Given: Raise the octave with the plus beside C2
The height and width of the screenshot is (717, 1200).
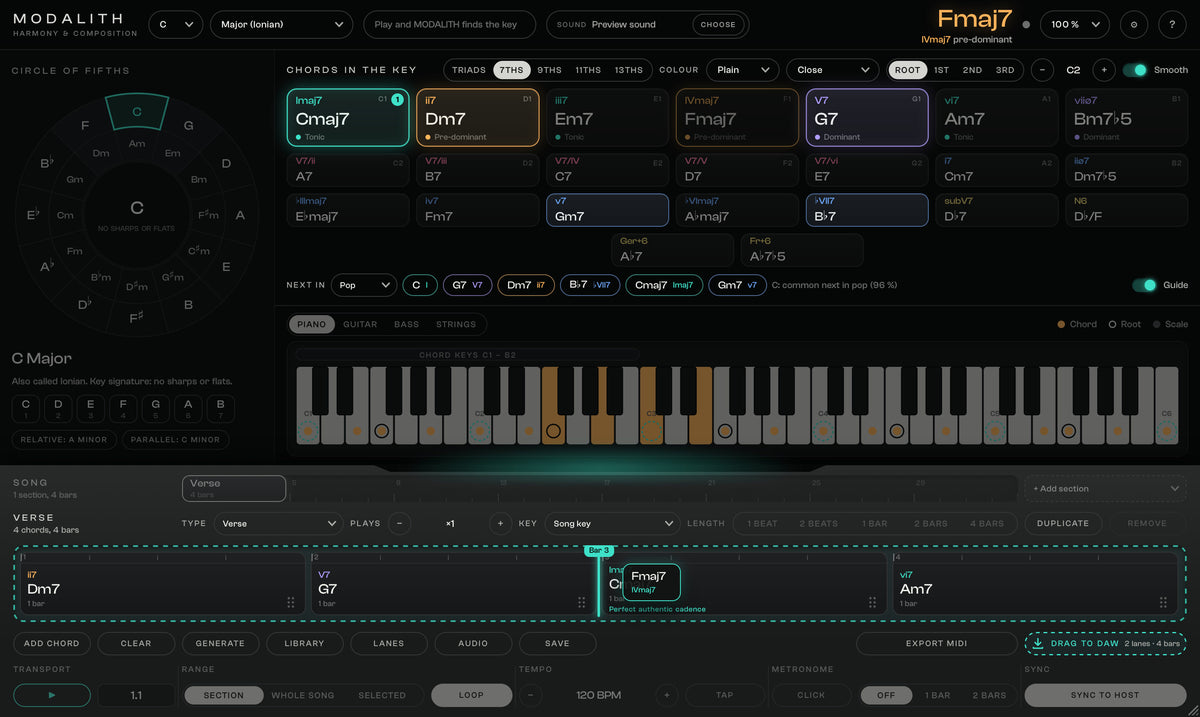Looking at the screenshot, I should (1104, 70).
